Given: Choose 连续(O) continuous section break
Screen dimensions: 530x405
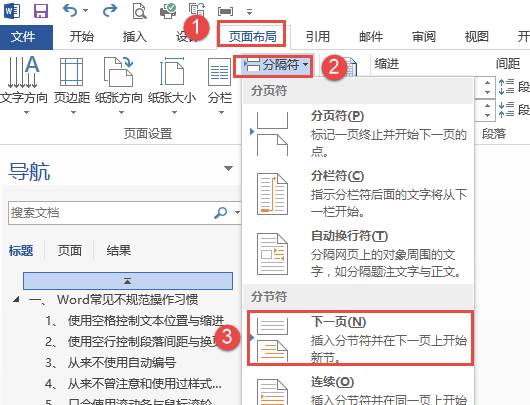Looking at the screenshot, I should pos(358,390).
